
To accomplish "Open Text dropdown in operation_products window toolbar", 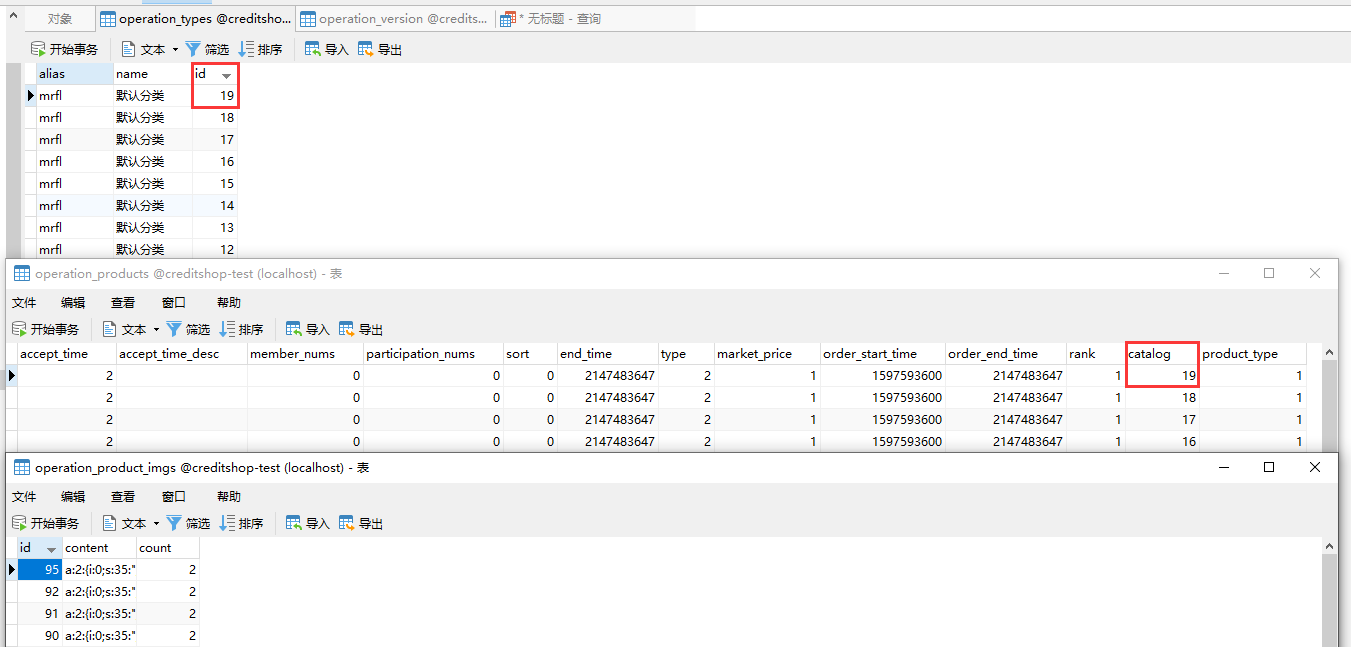I will click(x=156, y=329).
